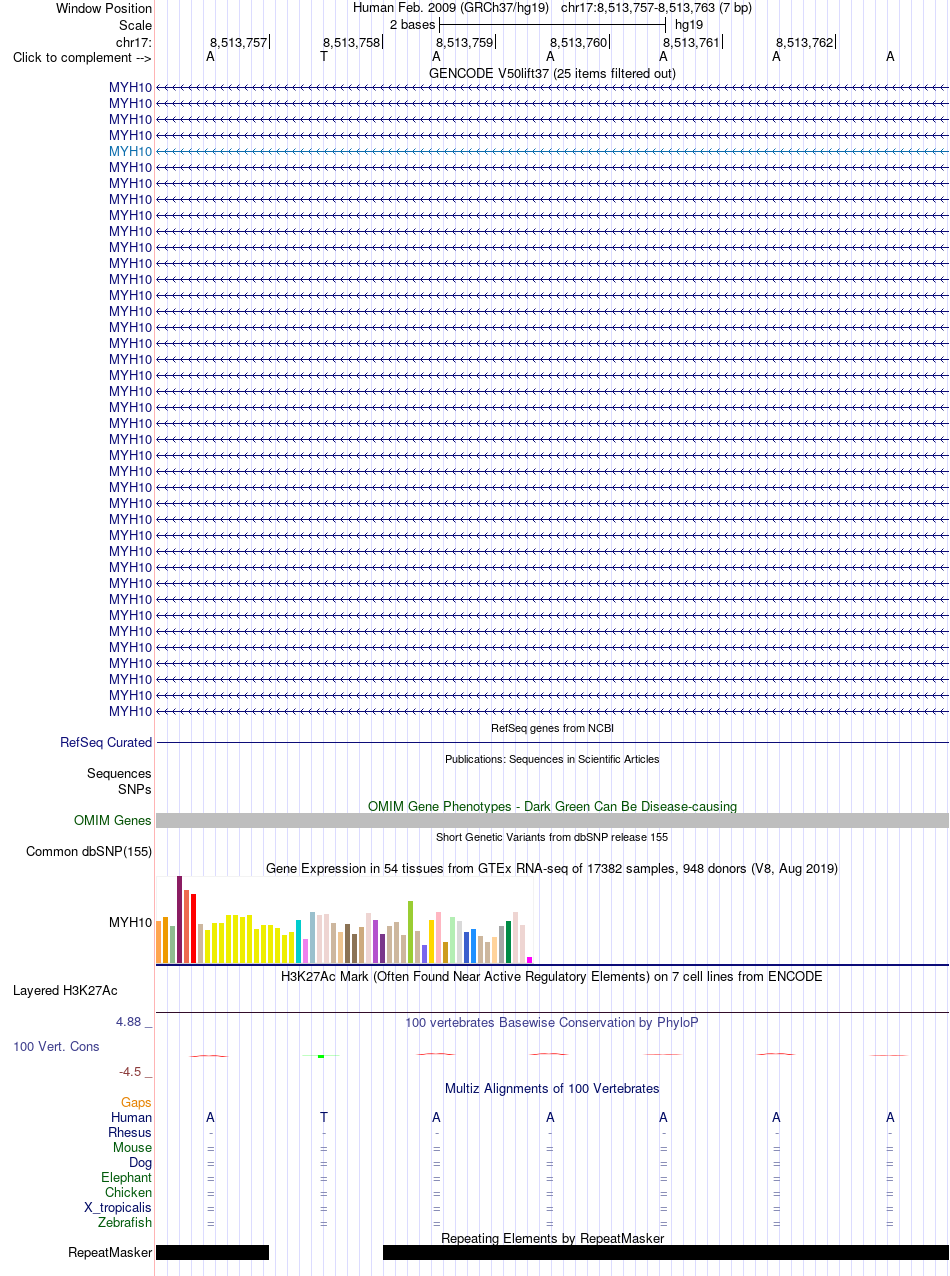Click the Dog species label

click(x=140, y=1162)
